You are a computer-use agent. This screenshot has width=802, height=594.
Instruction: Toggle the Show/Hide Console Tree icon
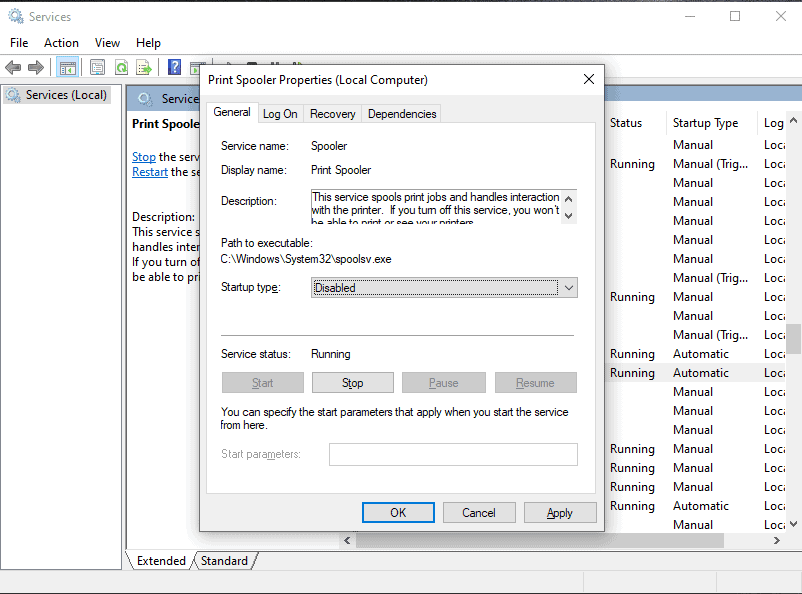67,68
